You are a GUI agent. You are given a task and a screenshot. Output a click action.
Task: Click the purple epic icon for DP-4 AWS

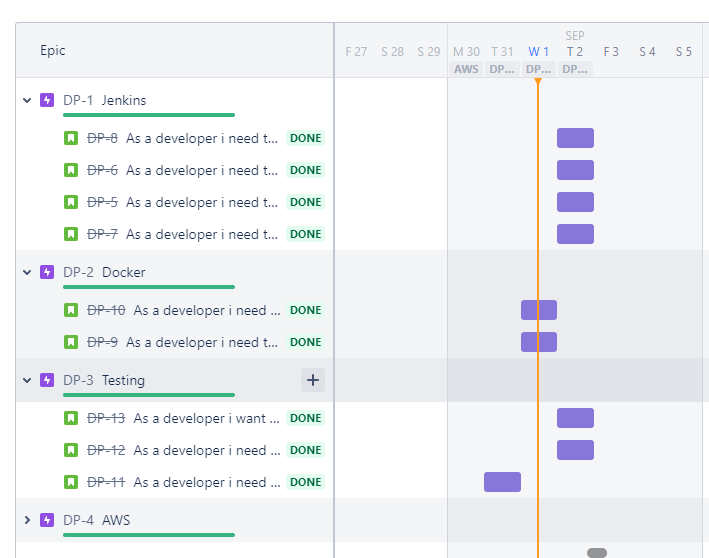(x=47, y=520)
